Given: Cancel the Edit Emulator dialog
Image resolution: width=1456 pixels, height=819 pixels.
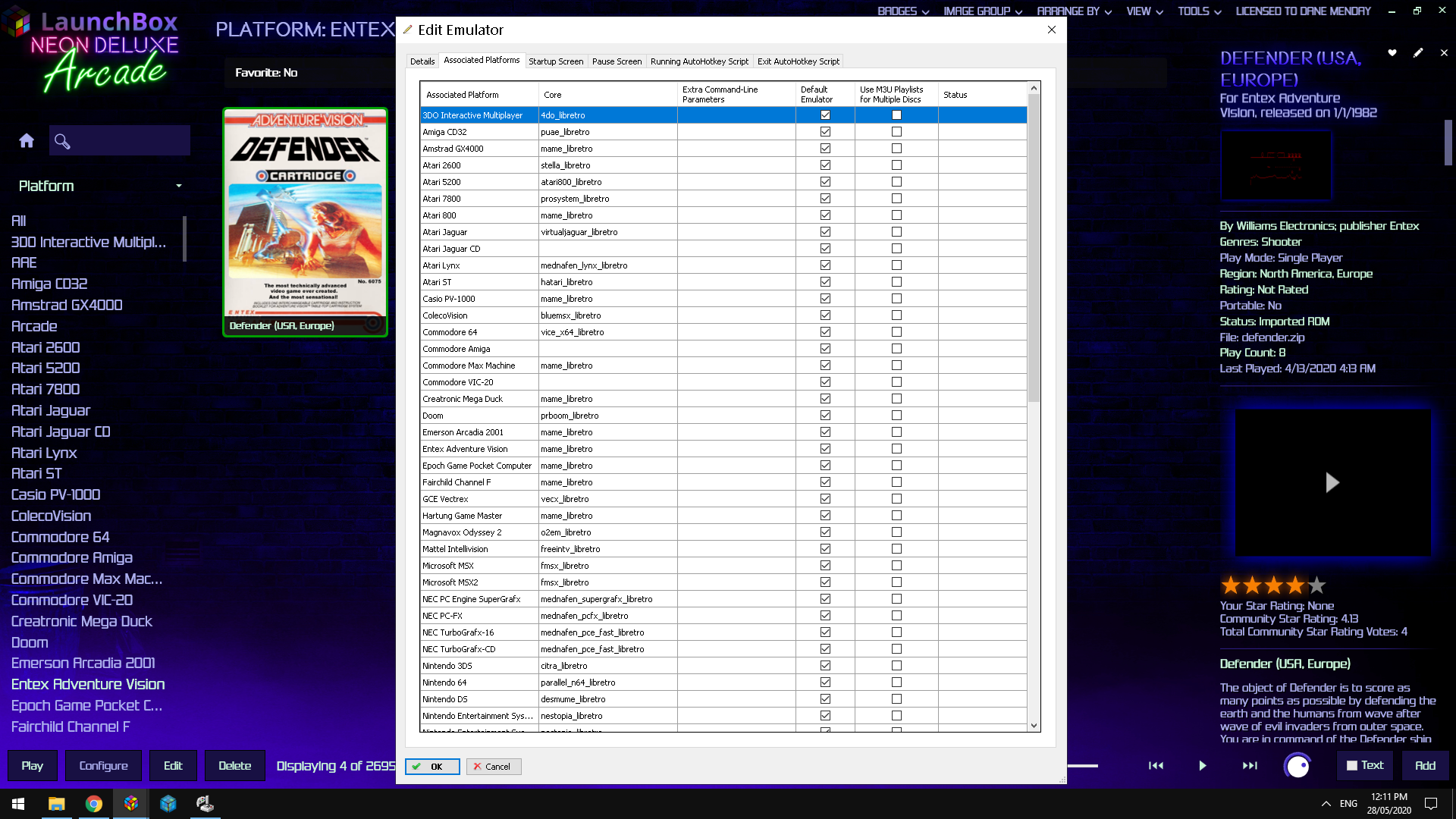Looking at the screenshot, I should 494,767.
